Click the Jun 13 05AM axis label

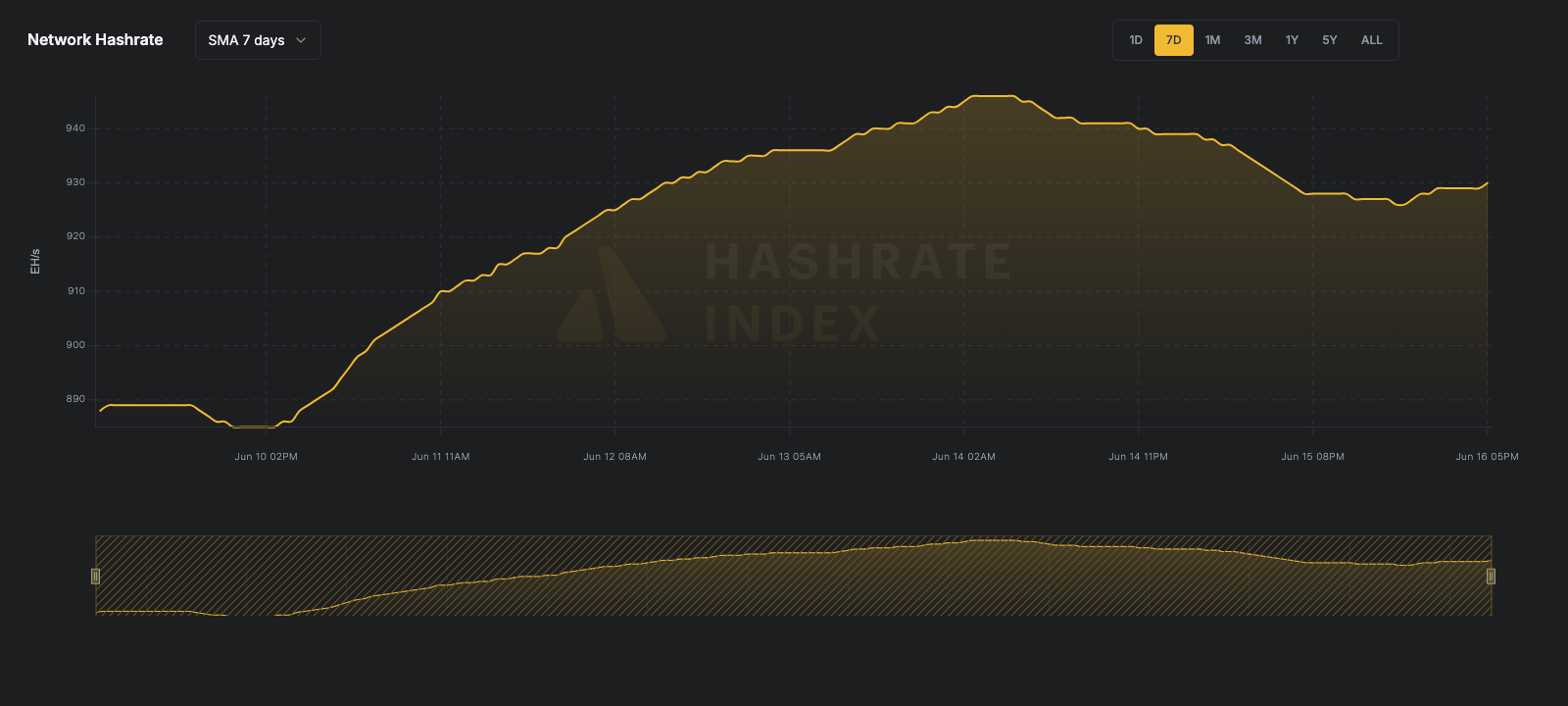point(789,457)
